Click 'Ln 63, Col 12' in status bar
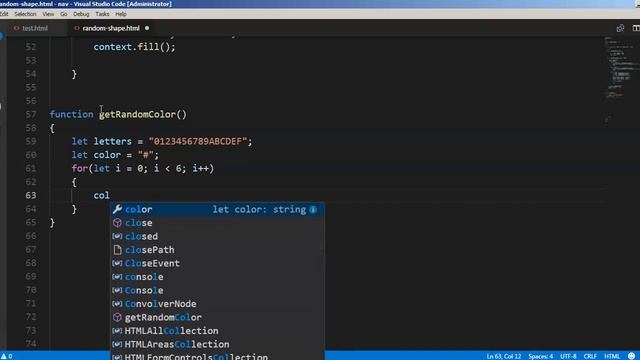 504,356
